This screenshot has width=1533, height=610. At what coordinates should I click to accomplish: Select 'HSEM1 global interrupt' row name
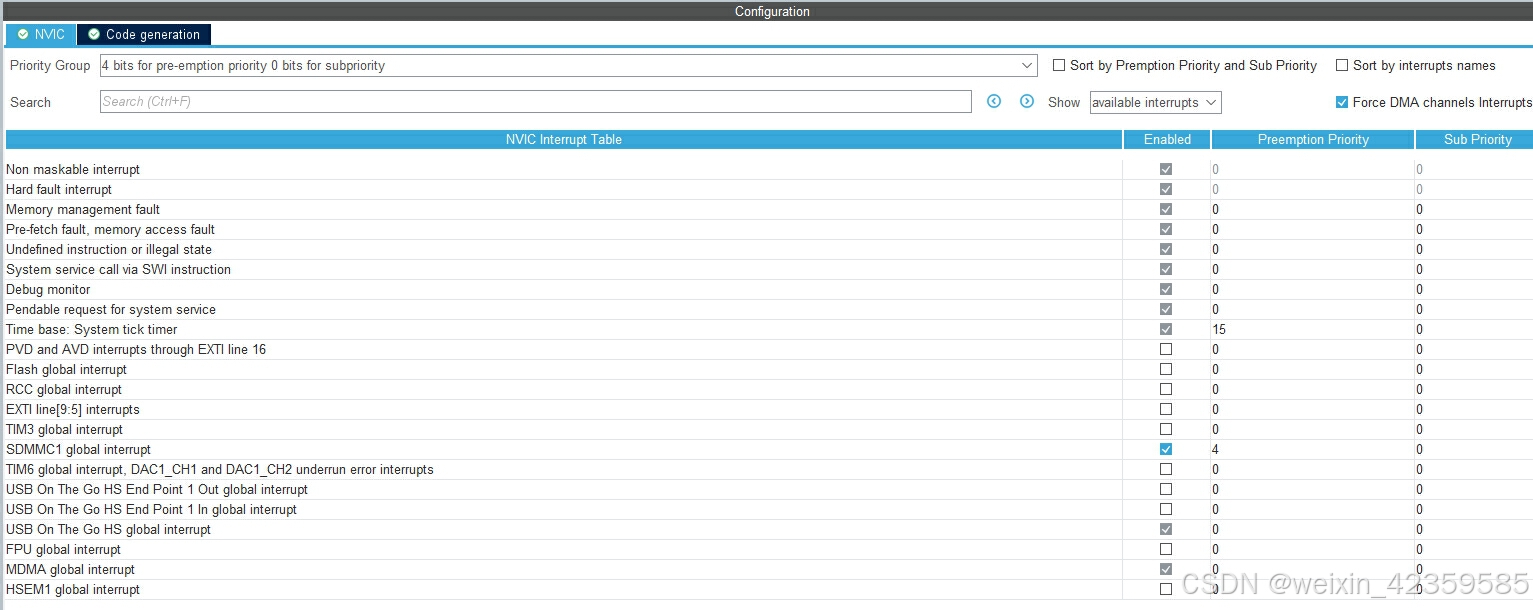point(73,590)
